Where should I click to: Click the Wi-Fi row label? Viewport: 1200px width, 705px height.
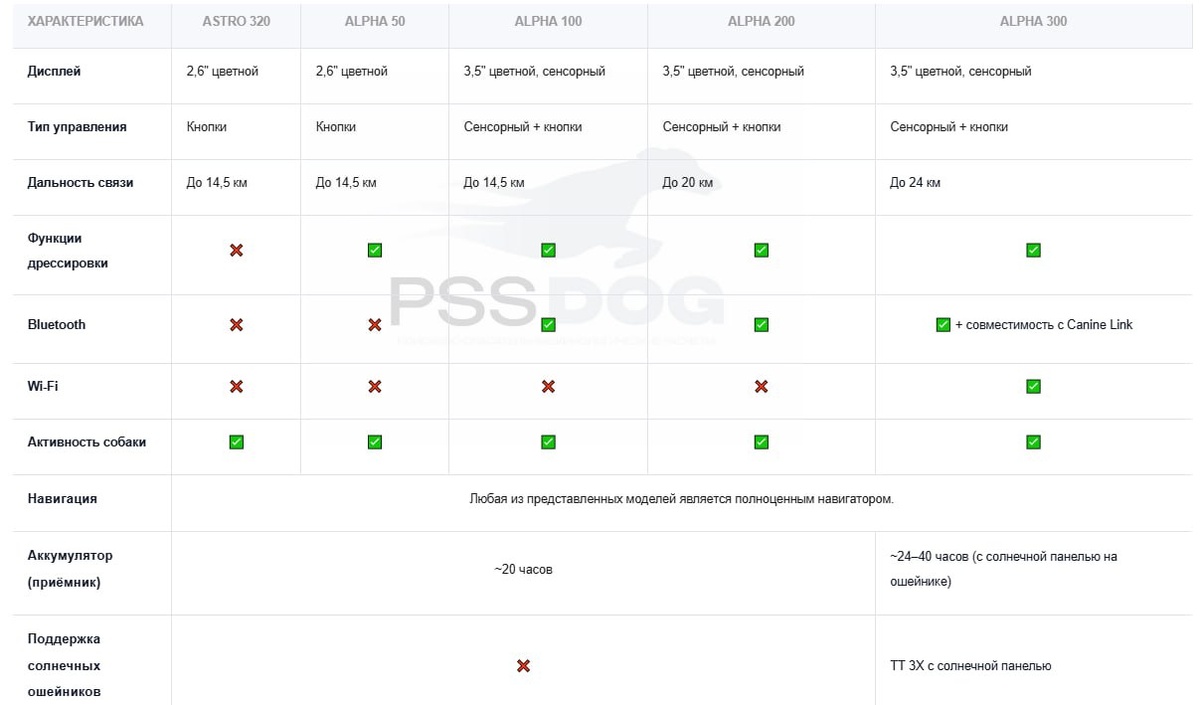tap(43, 386)
